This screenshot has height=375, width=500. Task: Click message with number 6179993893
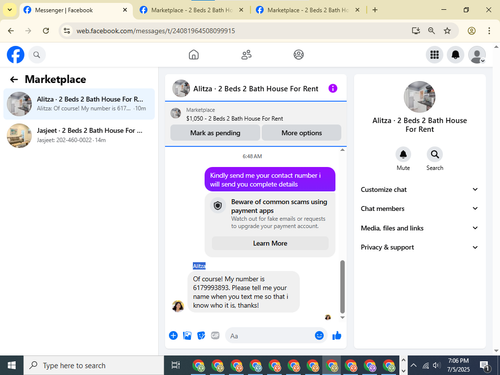tap(243, 292)
